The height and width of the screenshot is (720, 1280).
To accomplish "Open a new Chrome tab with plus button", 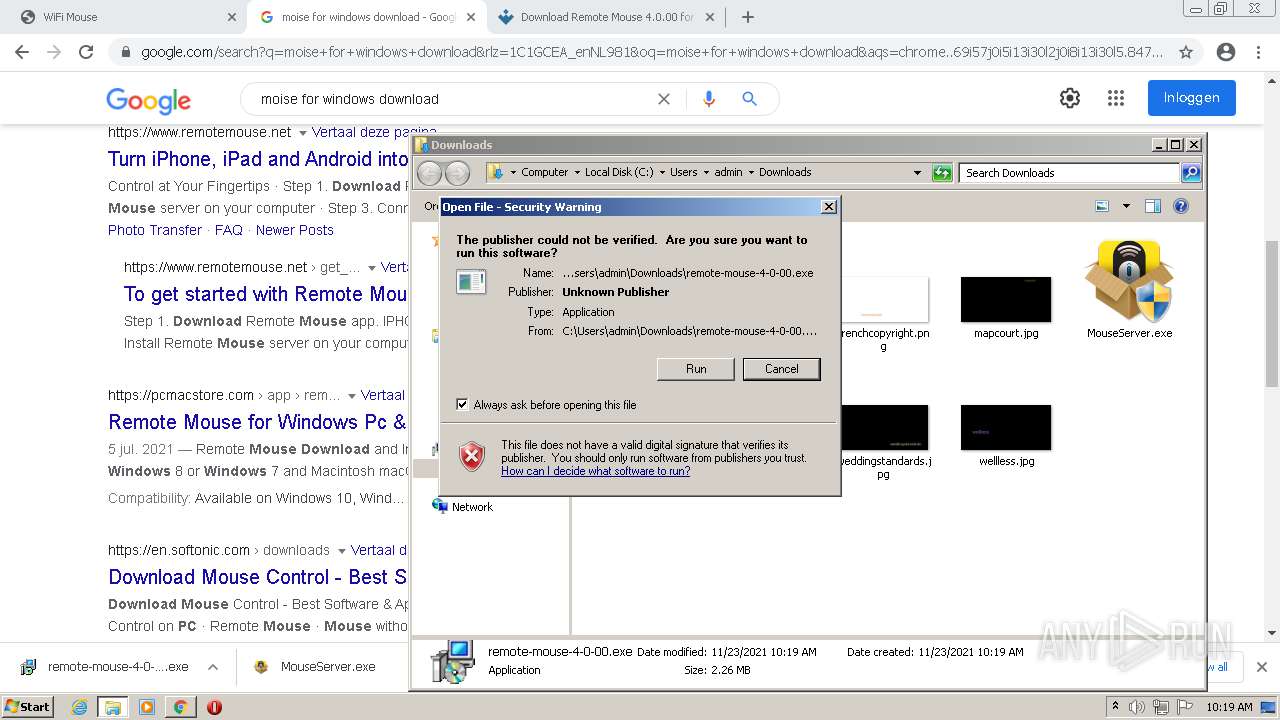I will [747, 17].
